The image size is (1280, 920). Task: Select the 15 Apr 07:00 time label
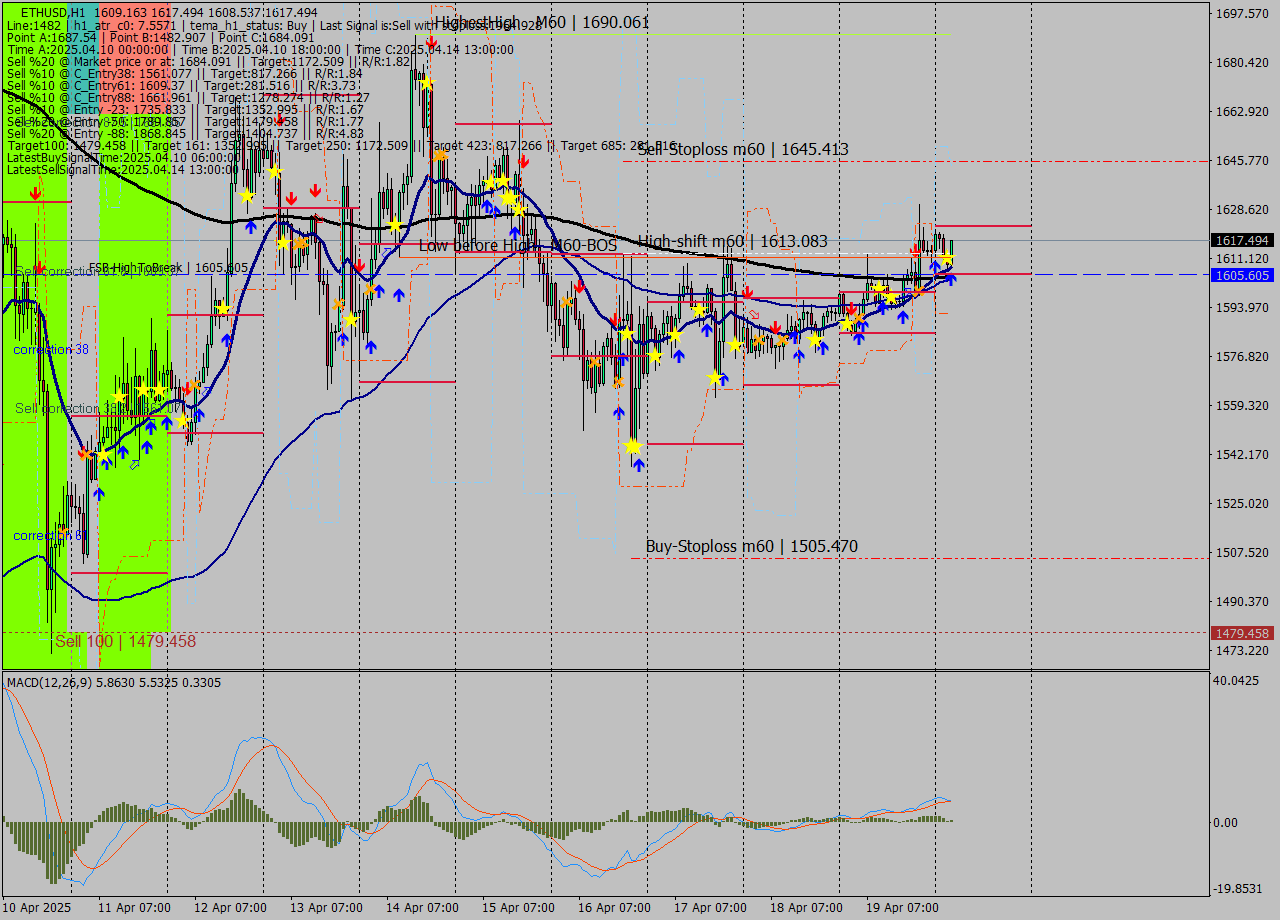518,908
